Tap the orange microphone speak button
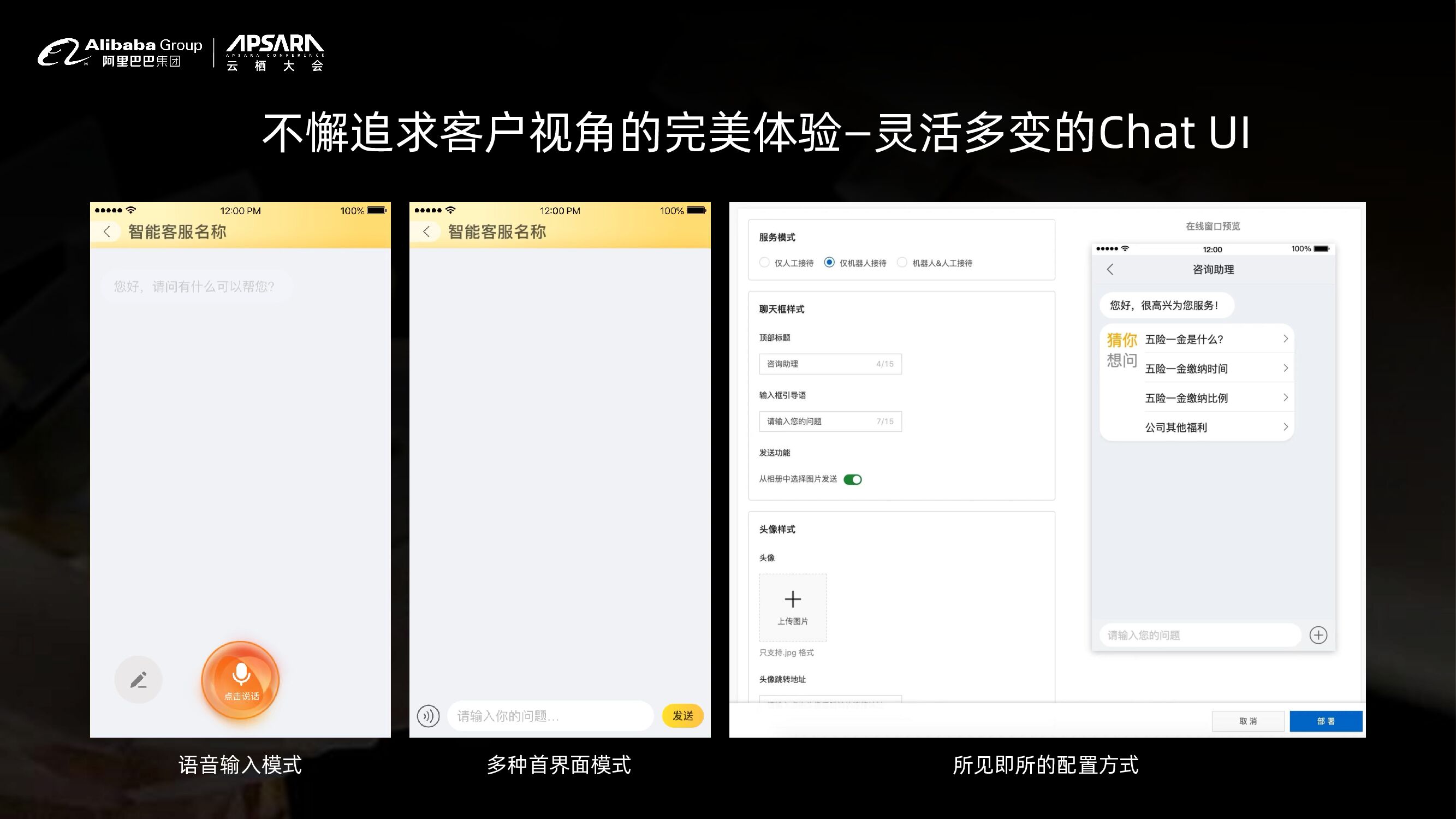Viewport: 1456px width, 819px height. [x=241, y=679]
